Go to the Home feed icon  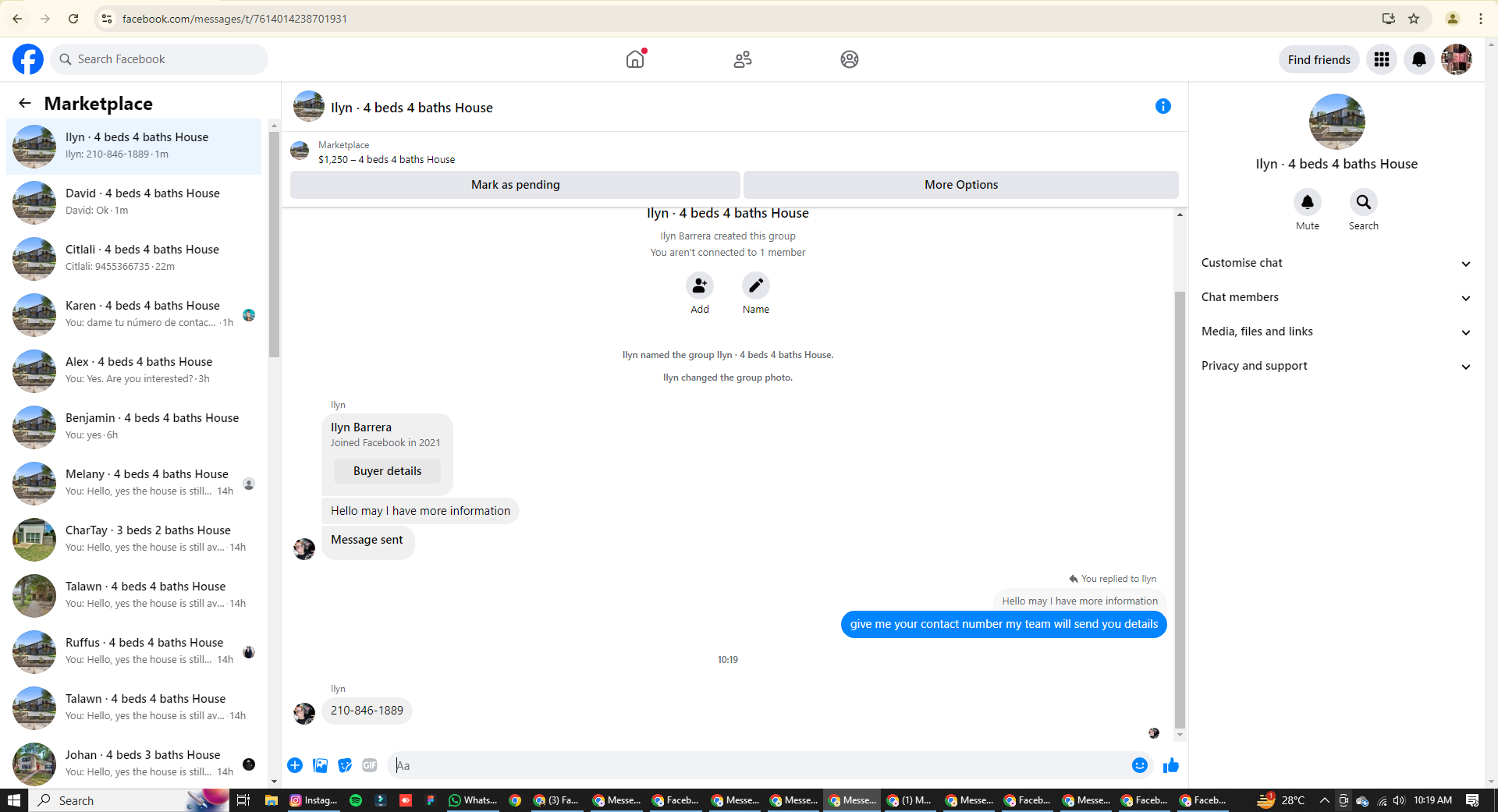(x=635, y=59)
